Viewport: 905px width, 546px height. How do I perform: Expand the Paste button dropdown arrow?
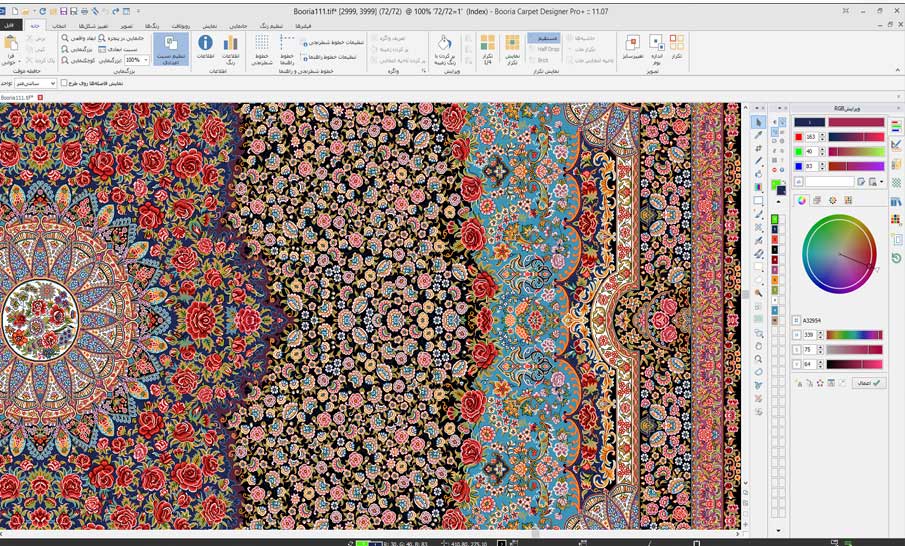(x=18, y=62)
